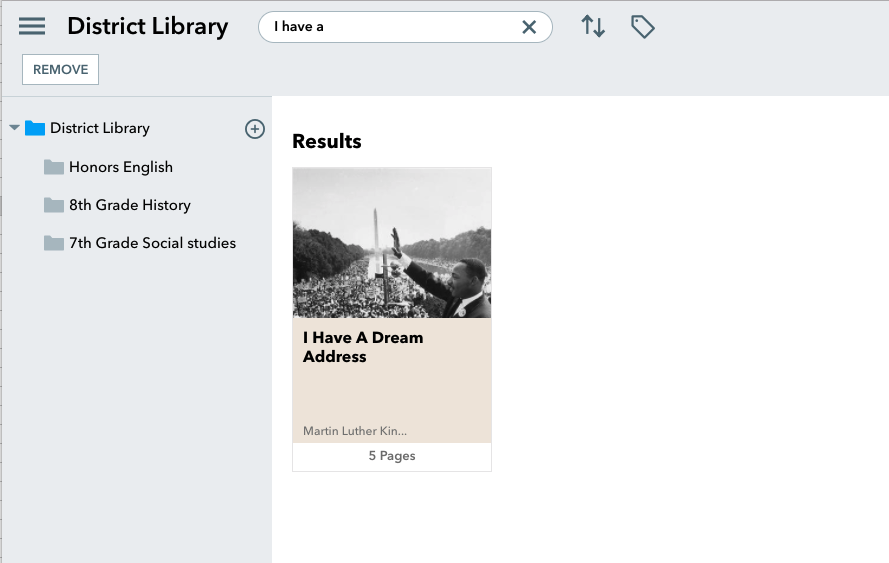This screenshot has width=889, height=563.
Task: Click the District Library header title
Action: [x=147, y=27]
